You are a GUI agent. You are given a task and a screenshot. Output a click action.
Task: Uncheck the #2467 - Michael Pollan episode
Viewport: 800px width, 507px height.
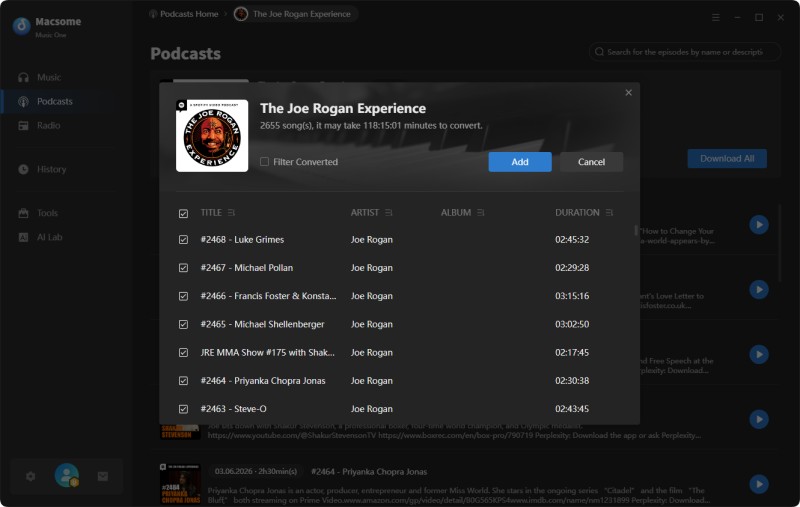[x=183, y=268]
